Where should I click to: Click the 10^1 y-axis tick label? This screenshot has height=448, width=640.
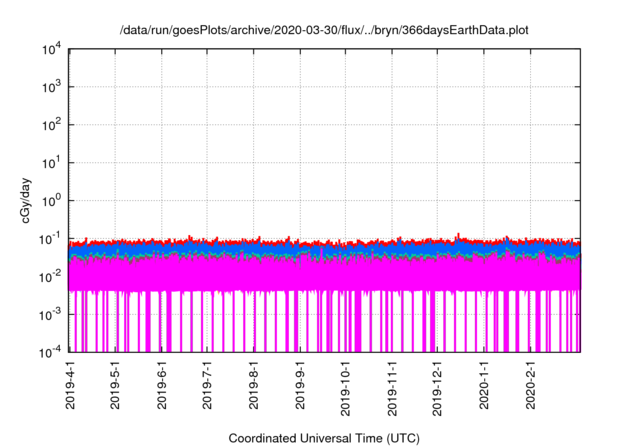pyautogui.click(x=51, y=163)
